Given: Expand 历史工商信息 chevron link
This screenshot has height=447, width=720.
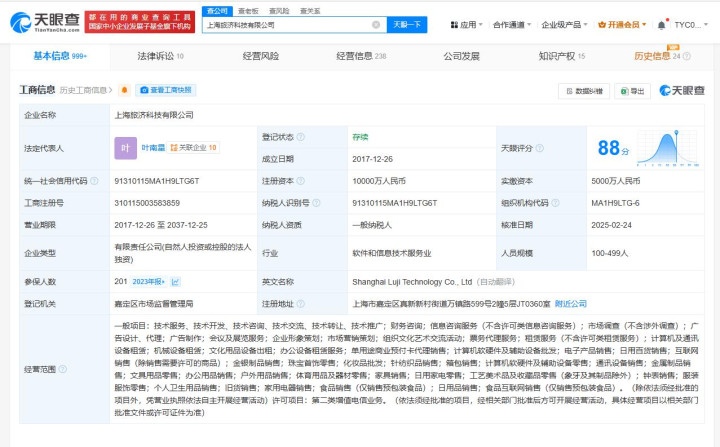Looking at the screenshot, I should (86, 90).
